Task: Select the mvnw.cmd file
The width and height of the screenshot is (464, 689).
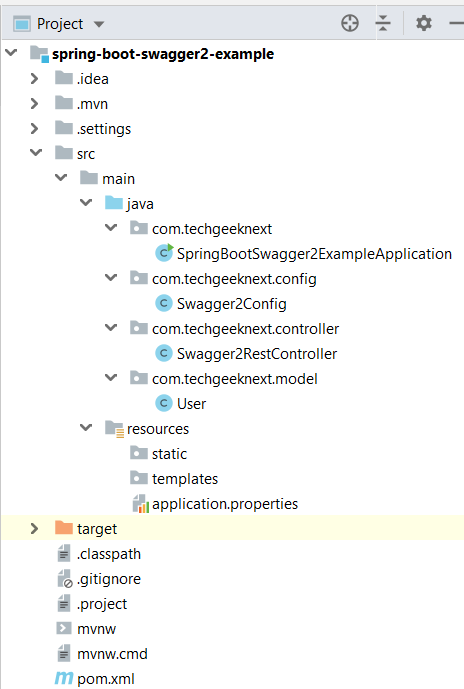Action: [x=112, y=654]
